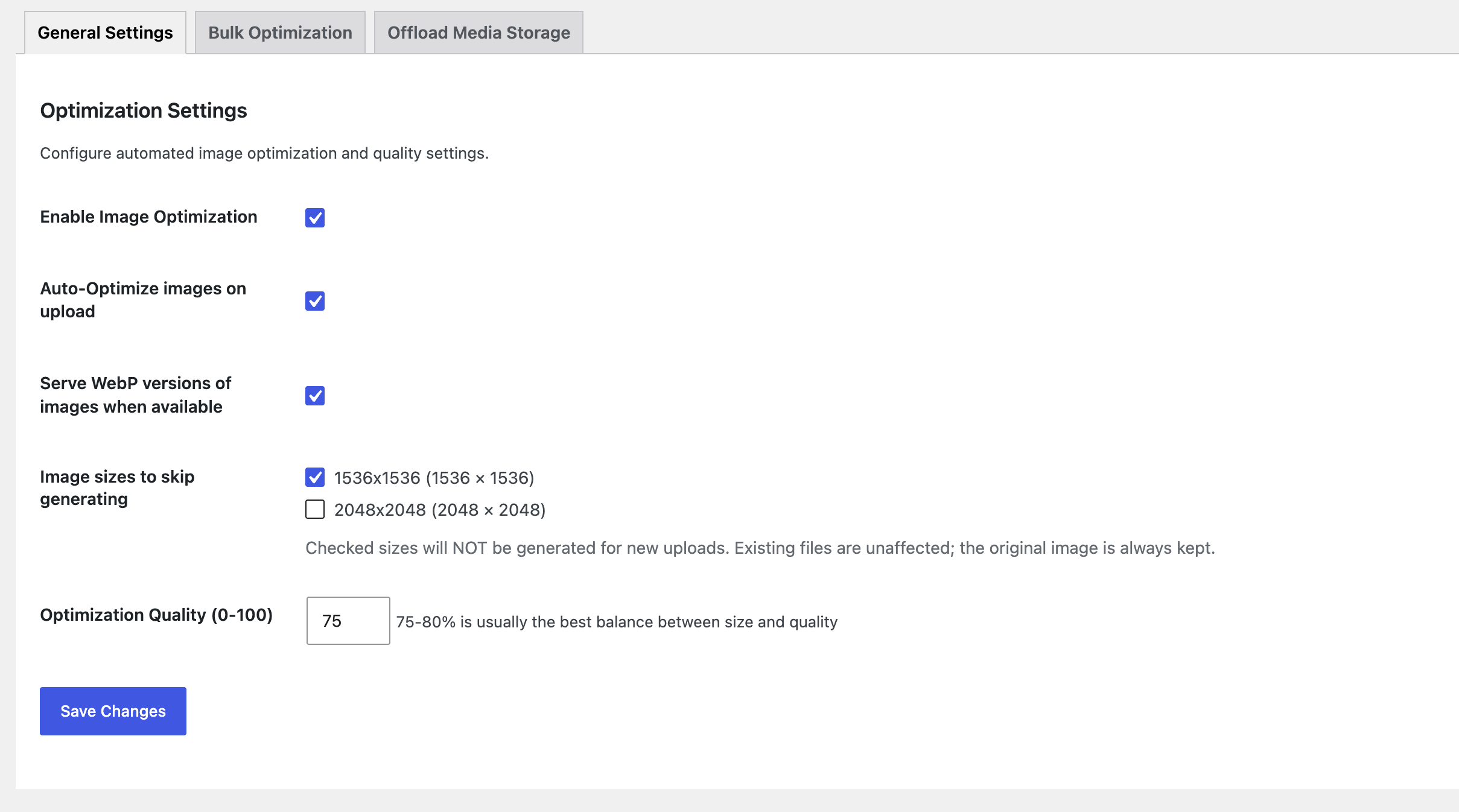The height and width of the screenshot is (812, 1459).
Task: Check the 2048x2048 size checkbox
Action: click(x=315, y=509)
